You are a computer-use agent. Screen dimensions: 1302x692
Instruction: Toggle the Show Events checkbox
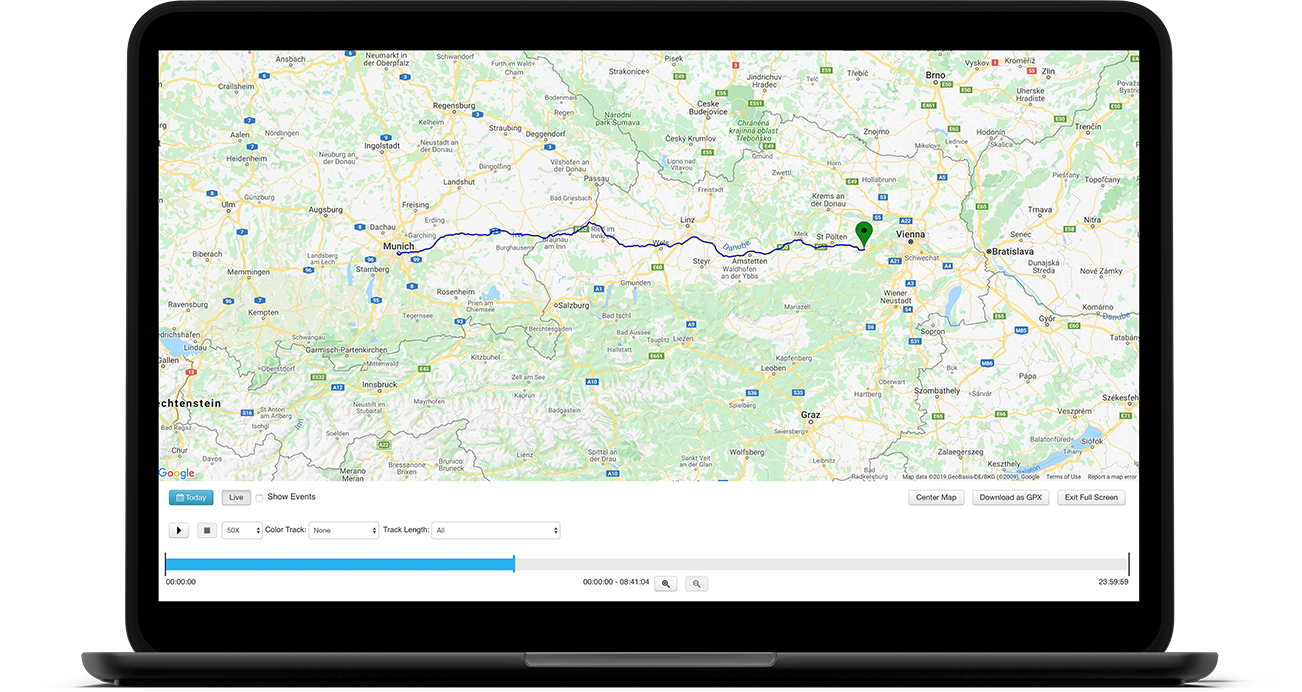[x=260, y=497]
